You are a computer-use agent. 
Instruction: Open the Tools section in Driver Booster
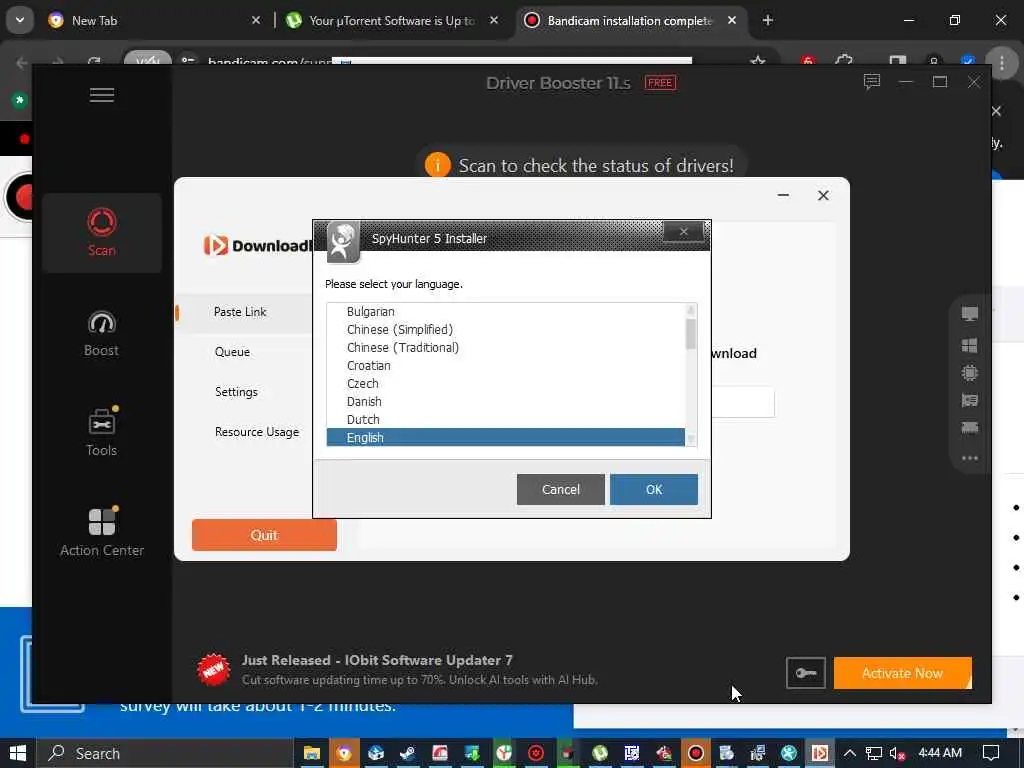click(x=101, y=433)
